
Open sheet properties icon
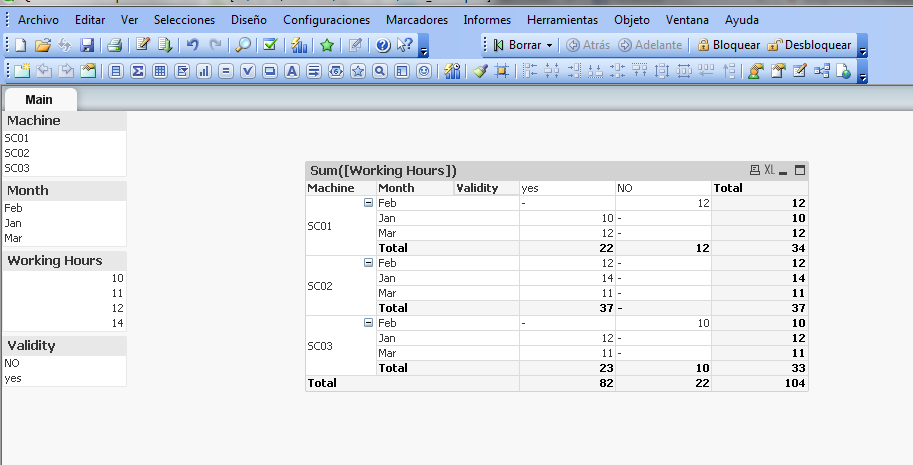(x=88, y=71)
